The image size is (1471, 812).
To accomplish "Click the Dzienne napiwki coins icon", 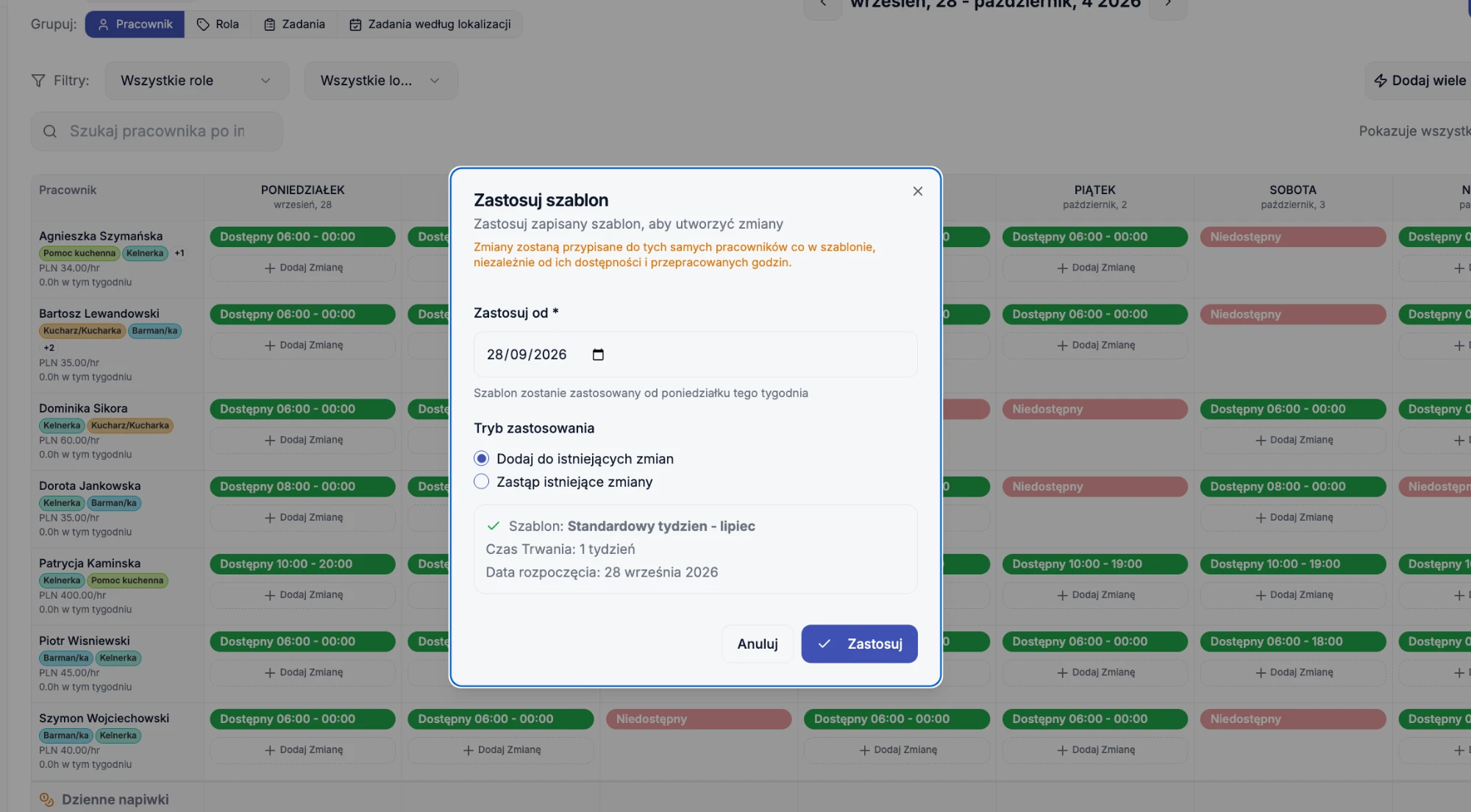I will pyautogui.click(x=46, y=799).
